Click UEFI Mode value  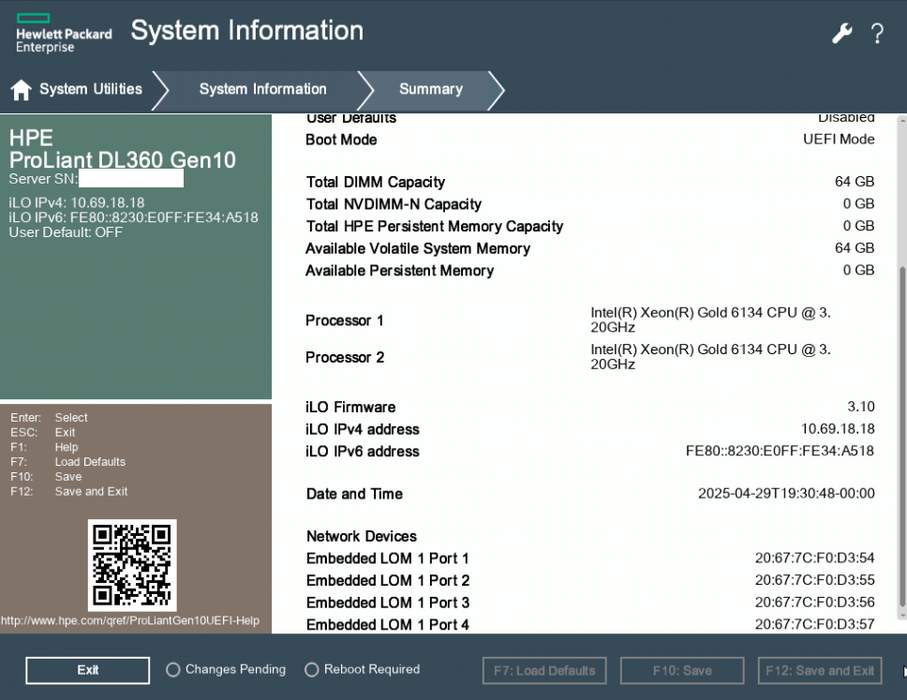(x=839, y=139)
